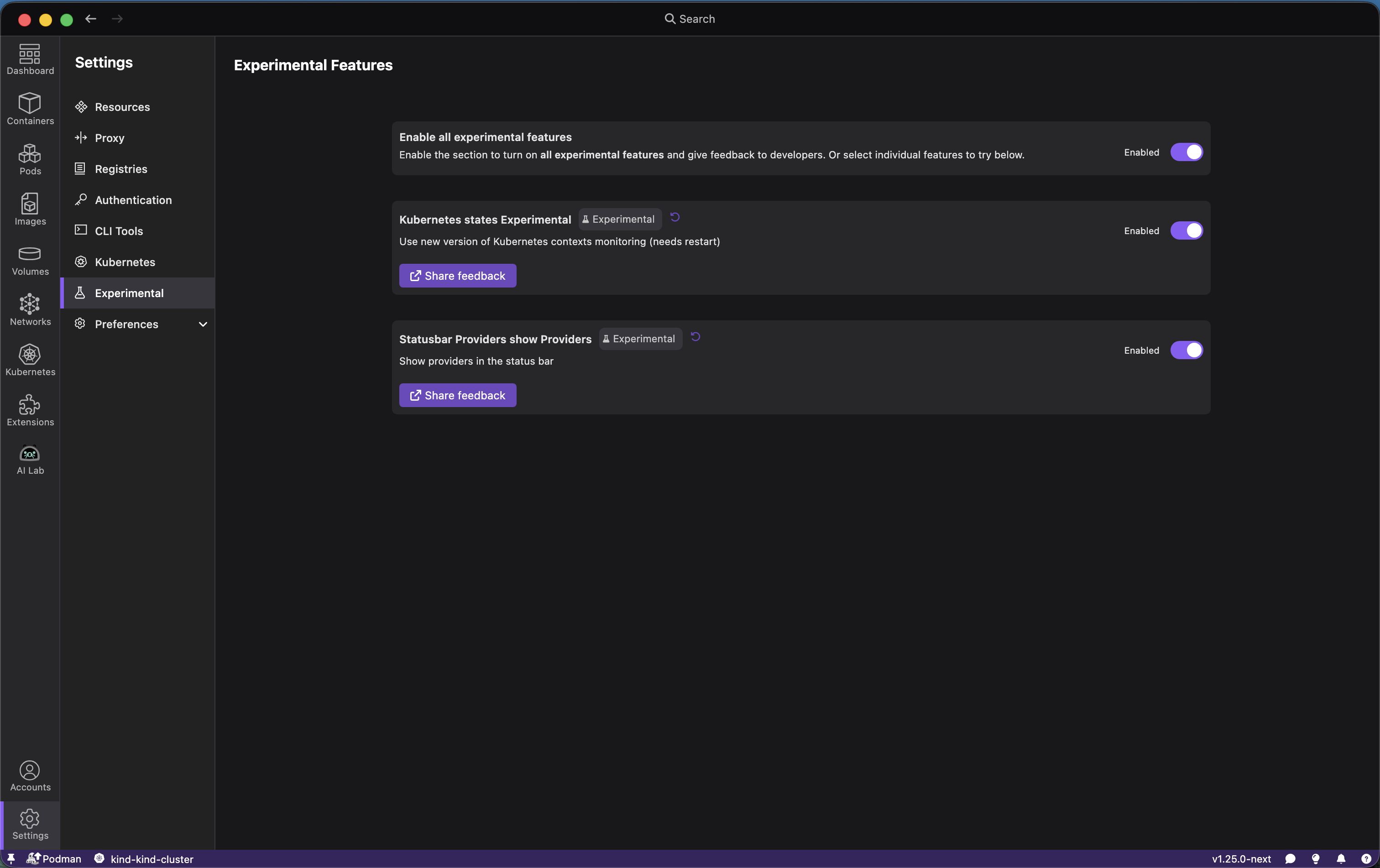Share feedback for Statusbar Providers feature

(x=457, y=395)
